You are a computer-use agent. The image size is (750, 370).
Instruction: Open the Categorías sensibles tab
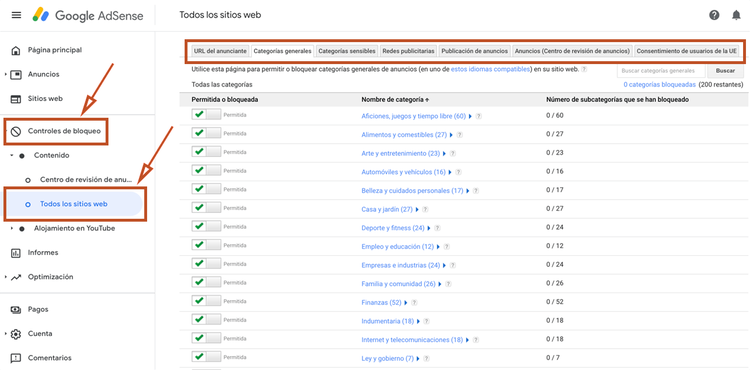[347, 51]
